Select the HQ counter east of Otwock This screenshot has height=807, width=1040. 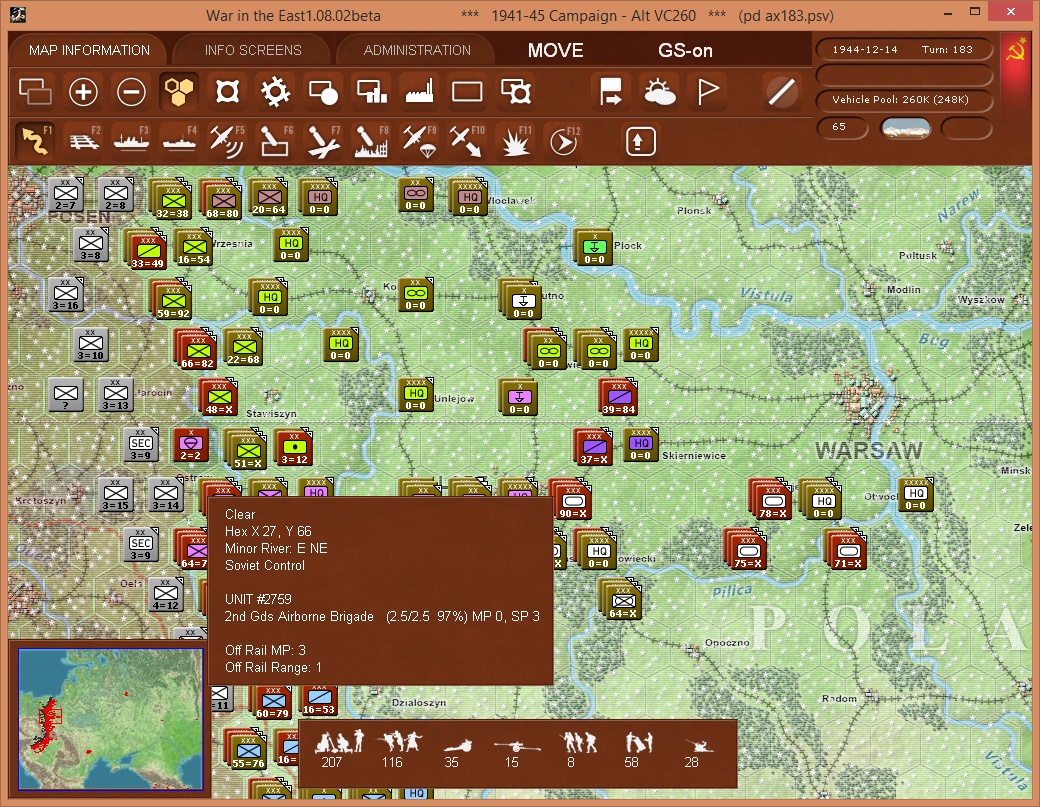916,495
